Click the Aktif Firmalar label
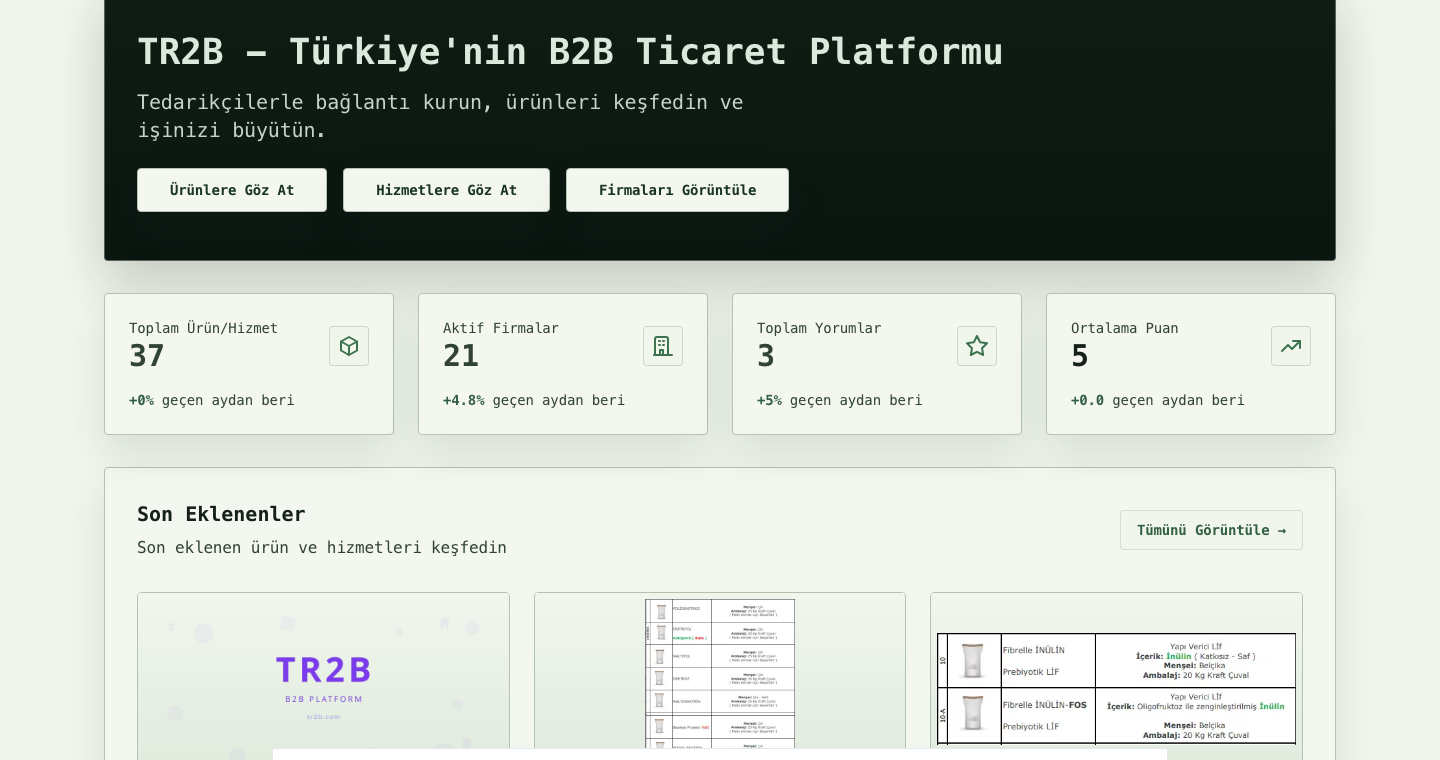This screenshot has height=760, width=1440. (x=501, y=328)
